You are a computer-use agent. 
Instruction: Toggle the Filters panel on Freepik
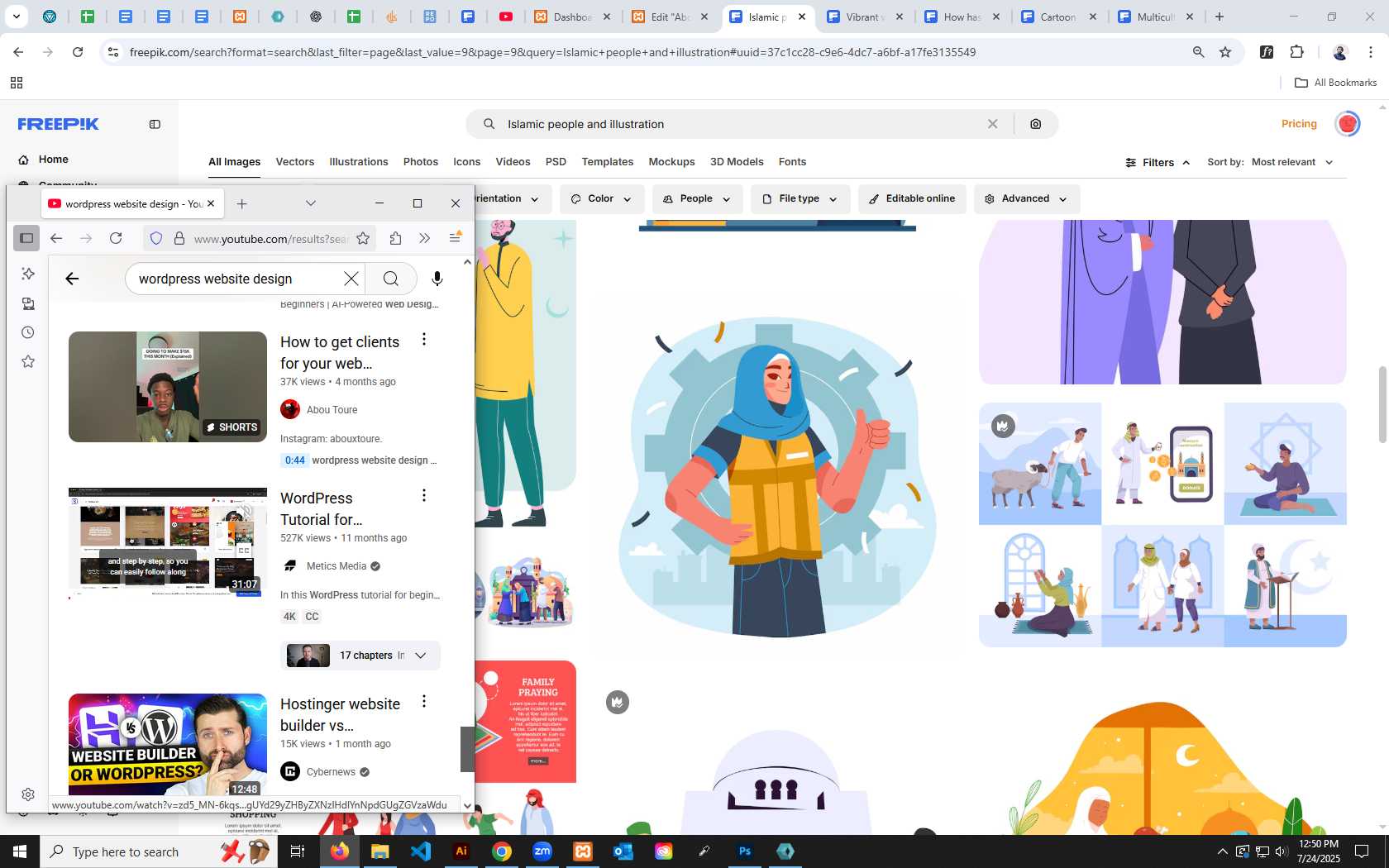(x=1157, y=163)
